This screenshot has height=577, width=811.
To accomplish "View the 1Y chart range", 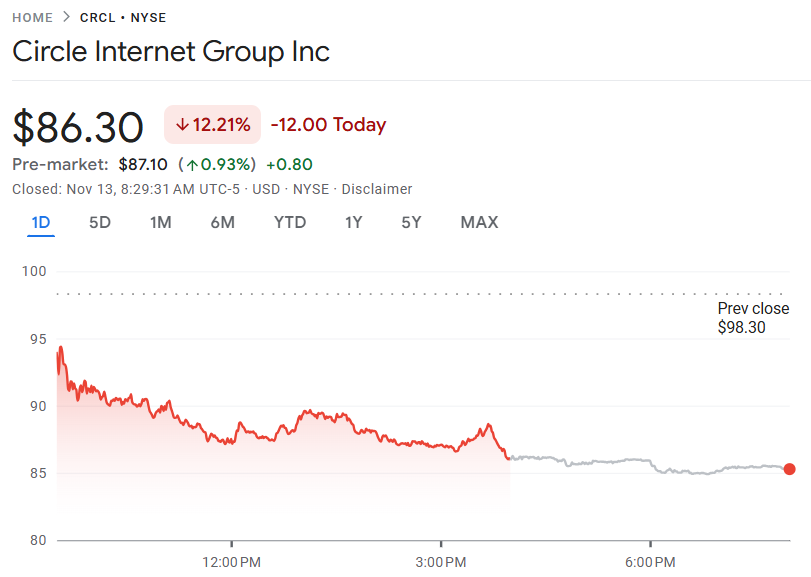I will point(353,222).
